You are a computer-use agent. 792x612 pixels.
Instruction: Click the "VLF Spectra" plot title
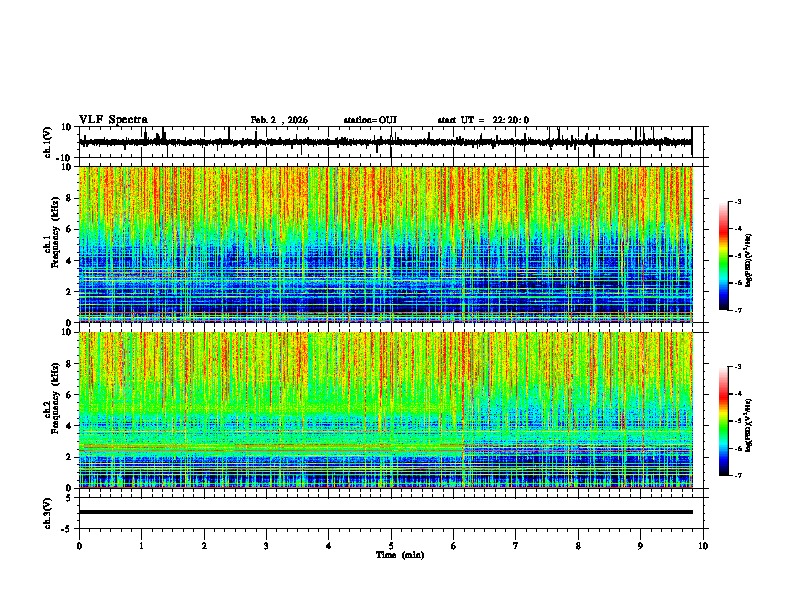tap(113, 120)
